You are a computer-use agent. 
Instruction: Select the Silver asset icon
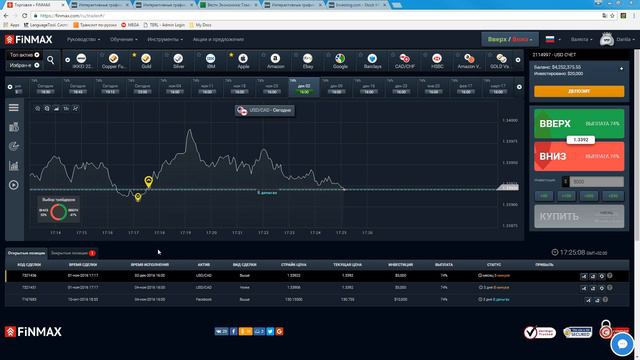(178, 59)
